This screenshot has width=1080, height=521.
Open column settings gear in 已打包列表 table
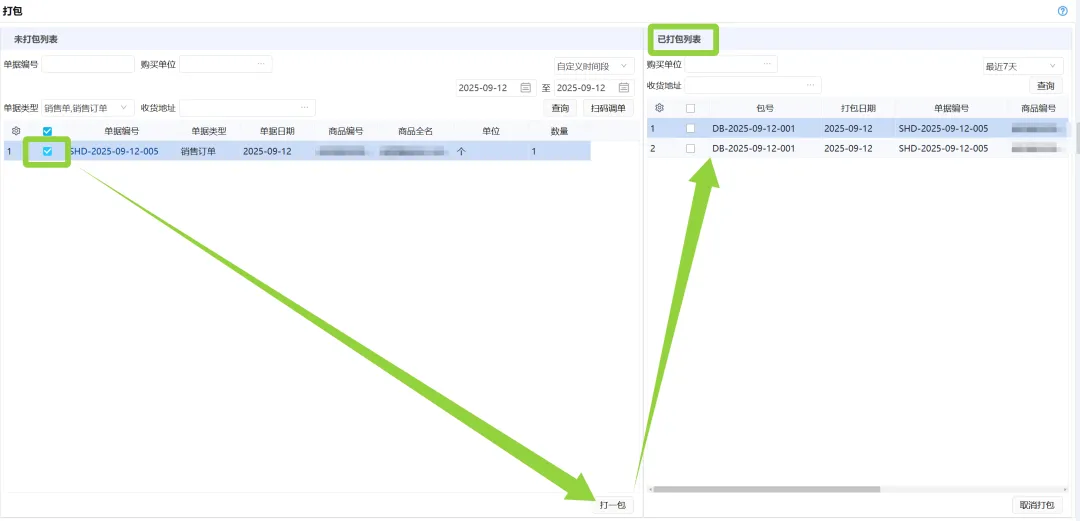[x=659, y=108]
